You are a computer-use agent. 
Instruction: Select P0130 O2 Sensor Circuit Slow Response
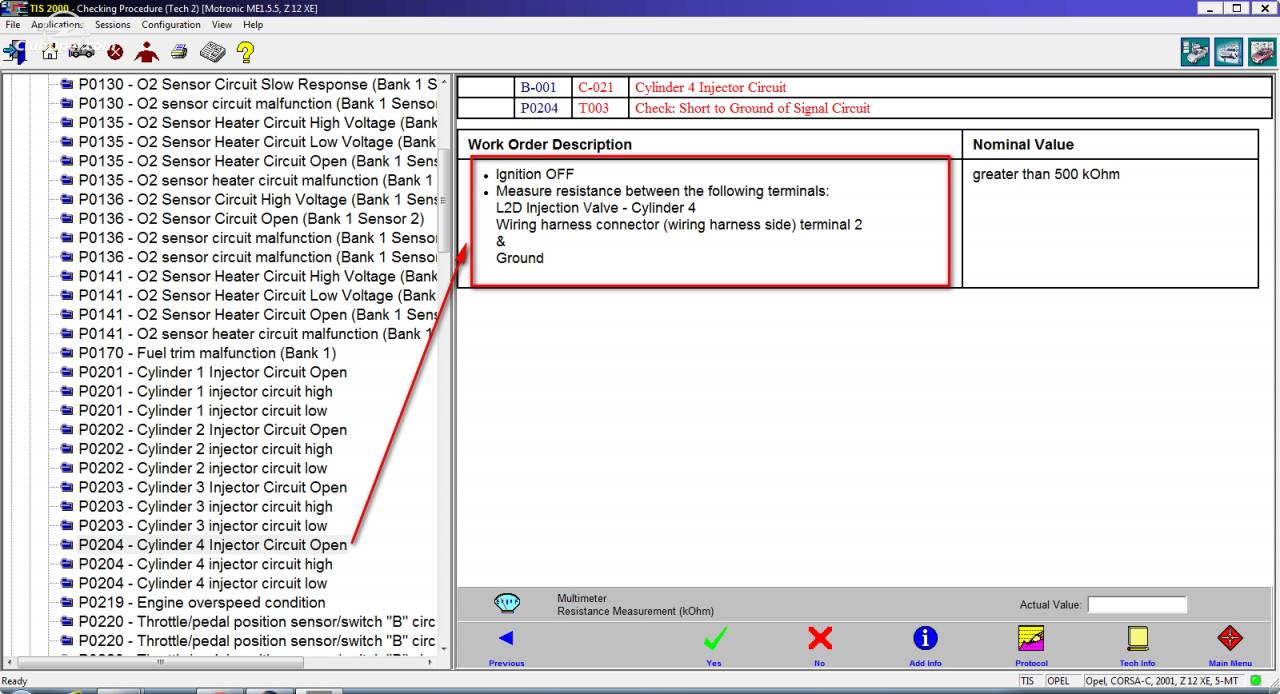click(x=258, y=84)
